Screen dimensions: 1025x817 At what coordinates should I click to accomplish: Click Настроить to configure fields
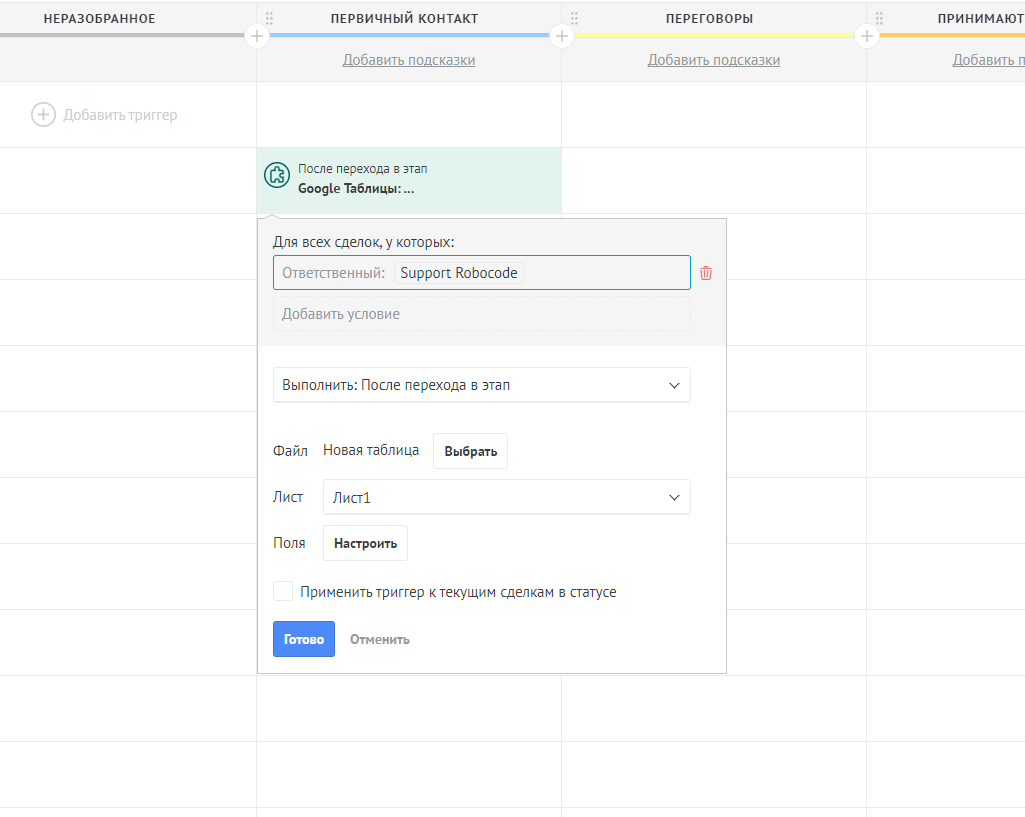365,543
